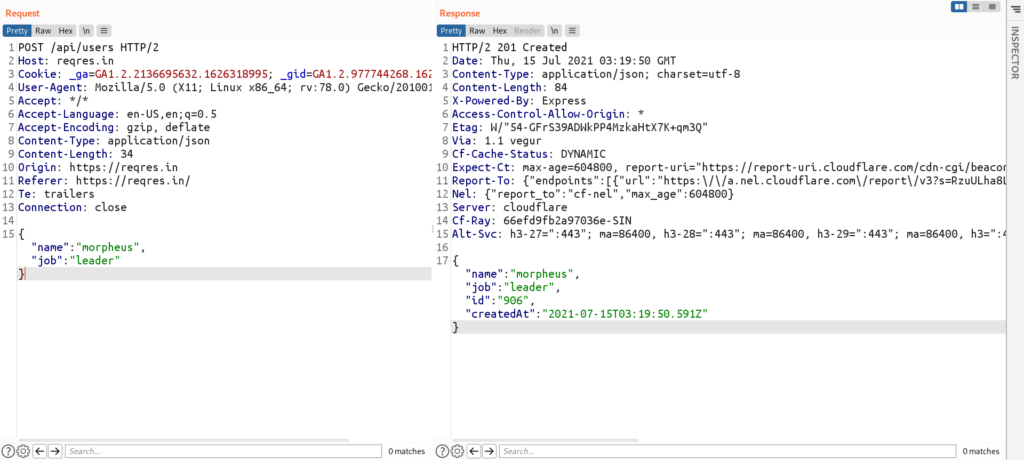Toggle non-printable characters (\n) in Response
Viewport: 1024px width, 460px height.
click(x=554, y=31)
